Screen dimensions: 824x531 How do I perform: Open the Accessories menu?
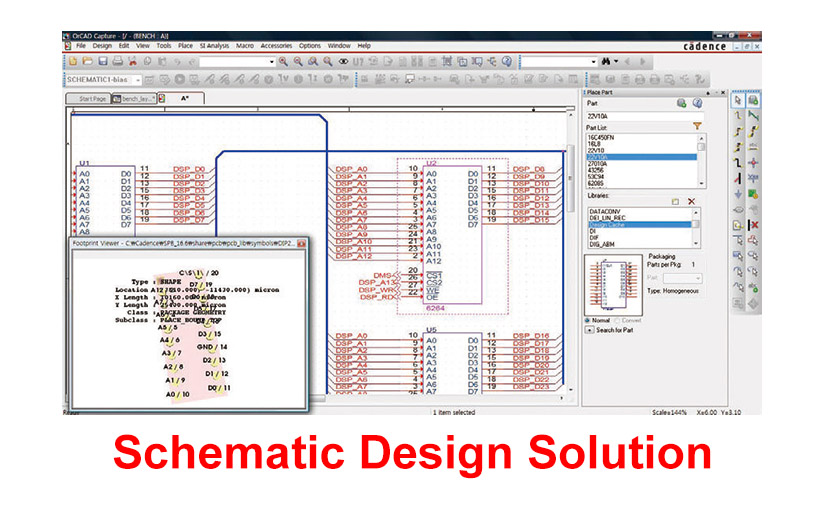(276, 46)
